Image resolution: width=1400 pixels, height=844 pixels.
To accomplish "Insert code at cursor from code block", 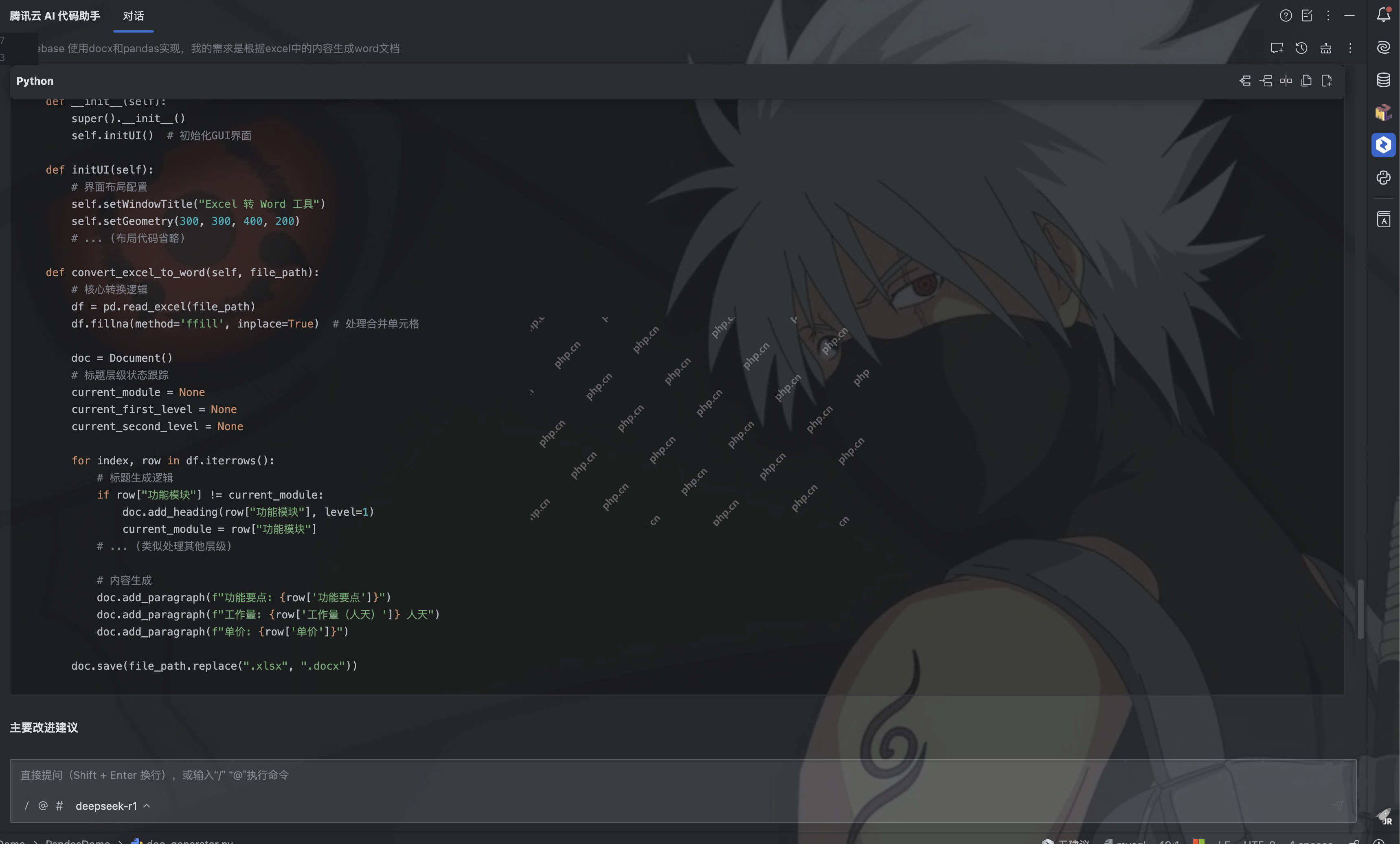I will (1265, 81).
